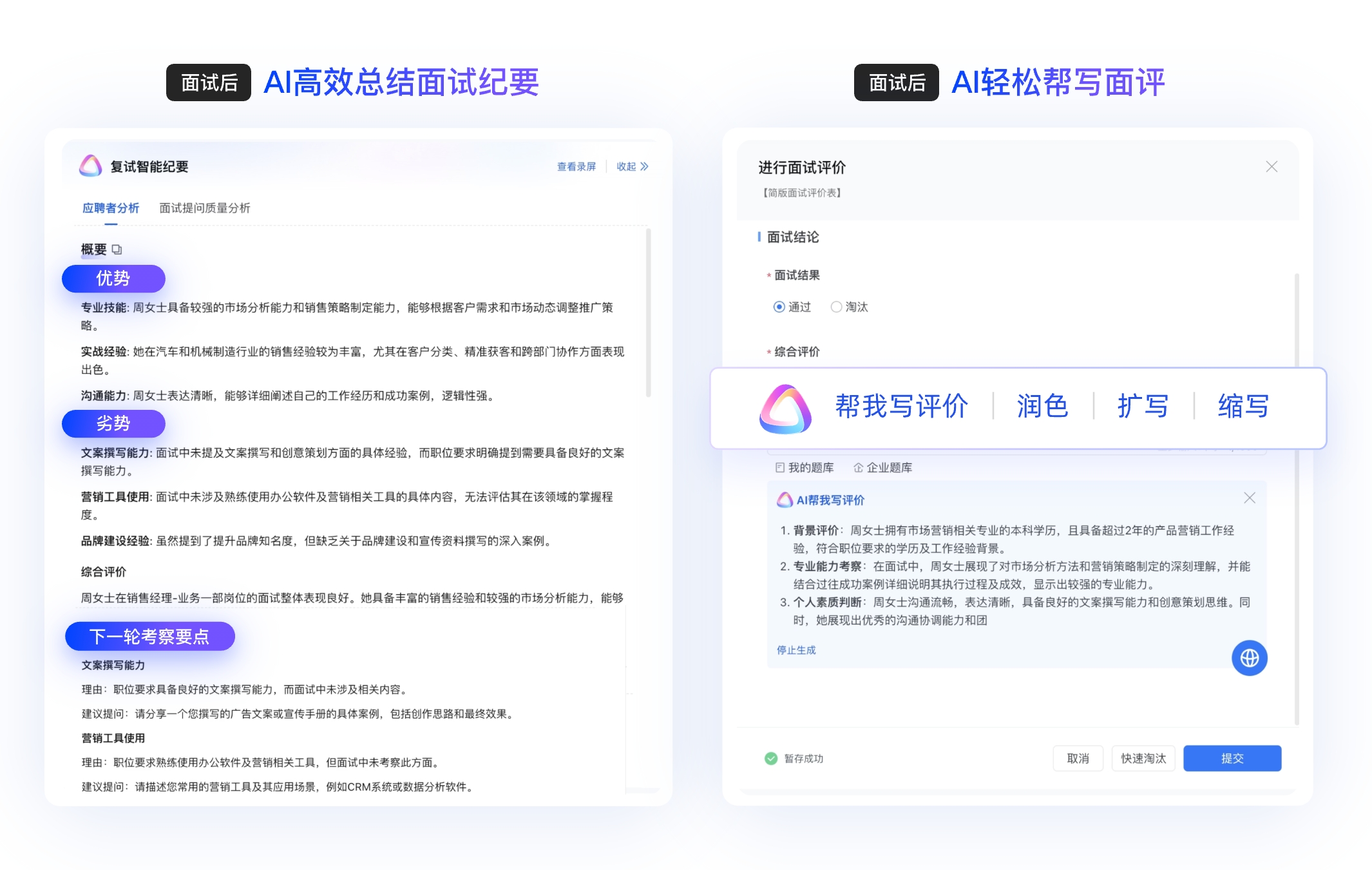This screenshot has width=1372, height=870.
Task: Switch to 面试提问质量分析 tab
Action: pos(204,208)
